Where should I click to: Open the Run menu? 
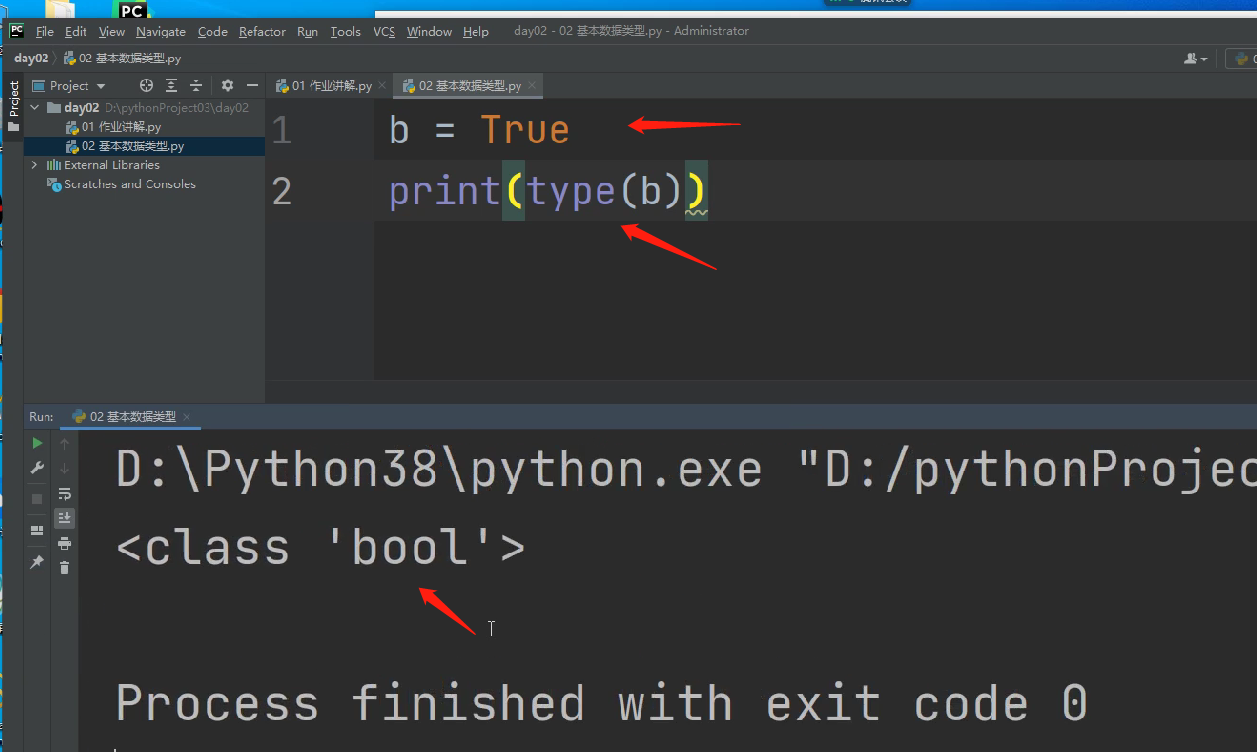point(307,32)
